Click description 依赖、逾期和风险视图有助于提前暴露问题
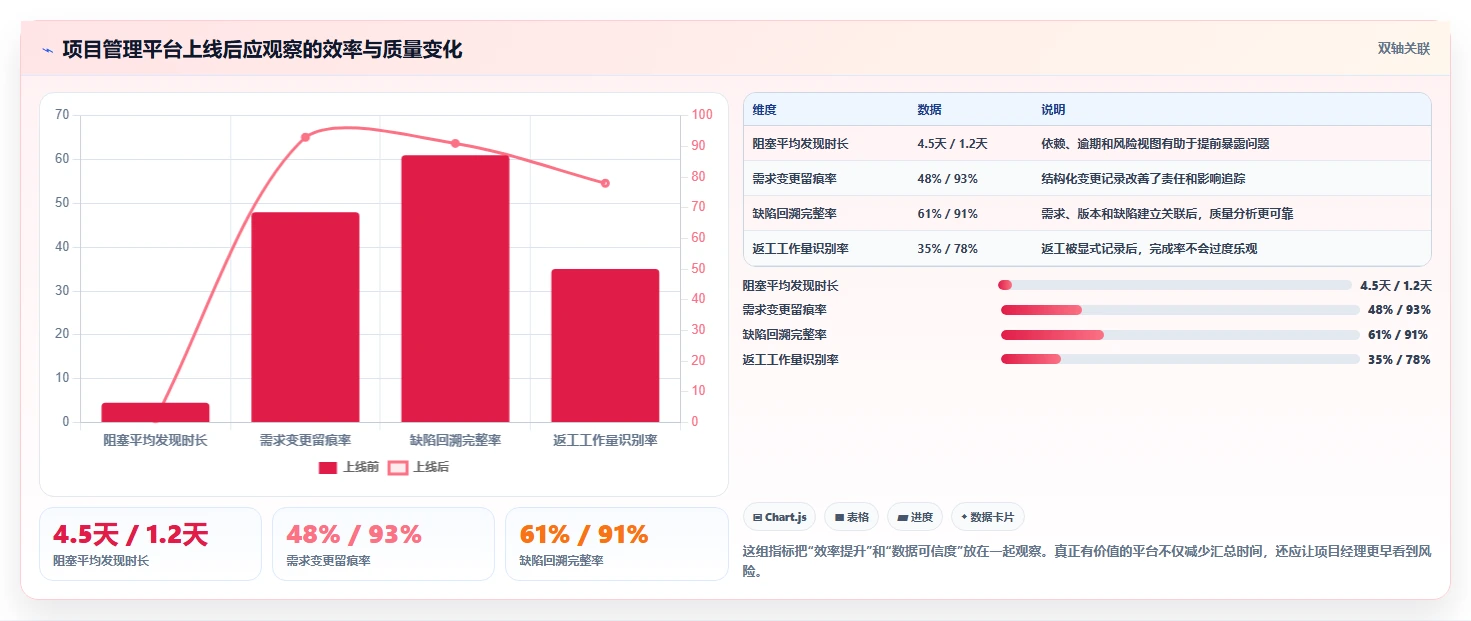The width and height of the screenshot is (1471, 621). coord(1155,144)
